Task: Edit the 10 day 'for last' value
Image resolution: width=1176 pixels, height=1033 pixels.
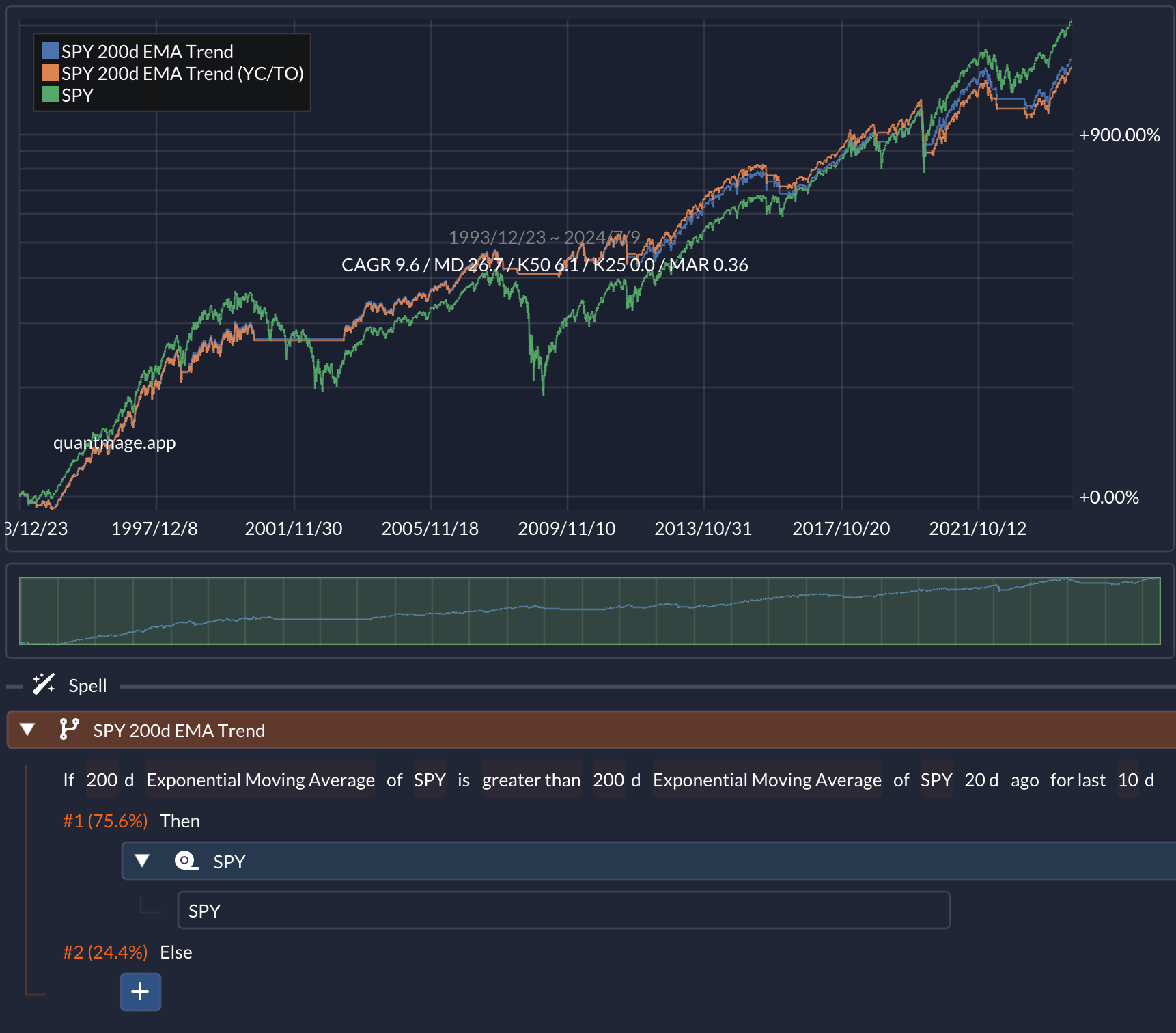Action: tap(1128, 780)
